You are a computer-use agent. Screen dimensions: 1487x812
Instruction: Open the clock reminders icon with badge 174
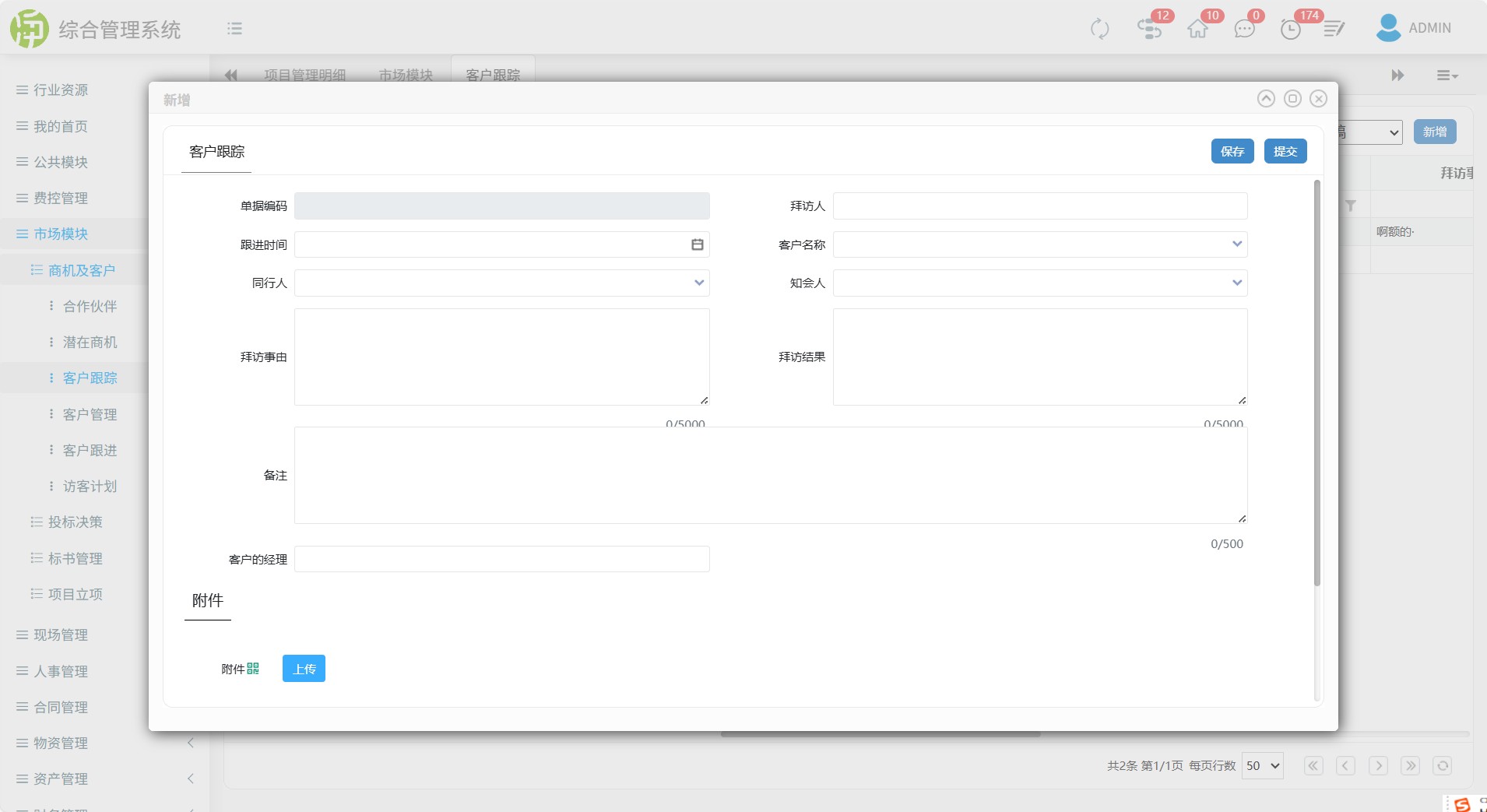[1290, 30]
